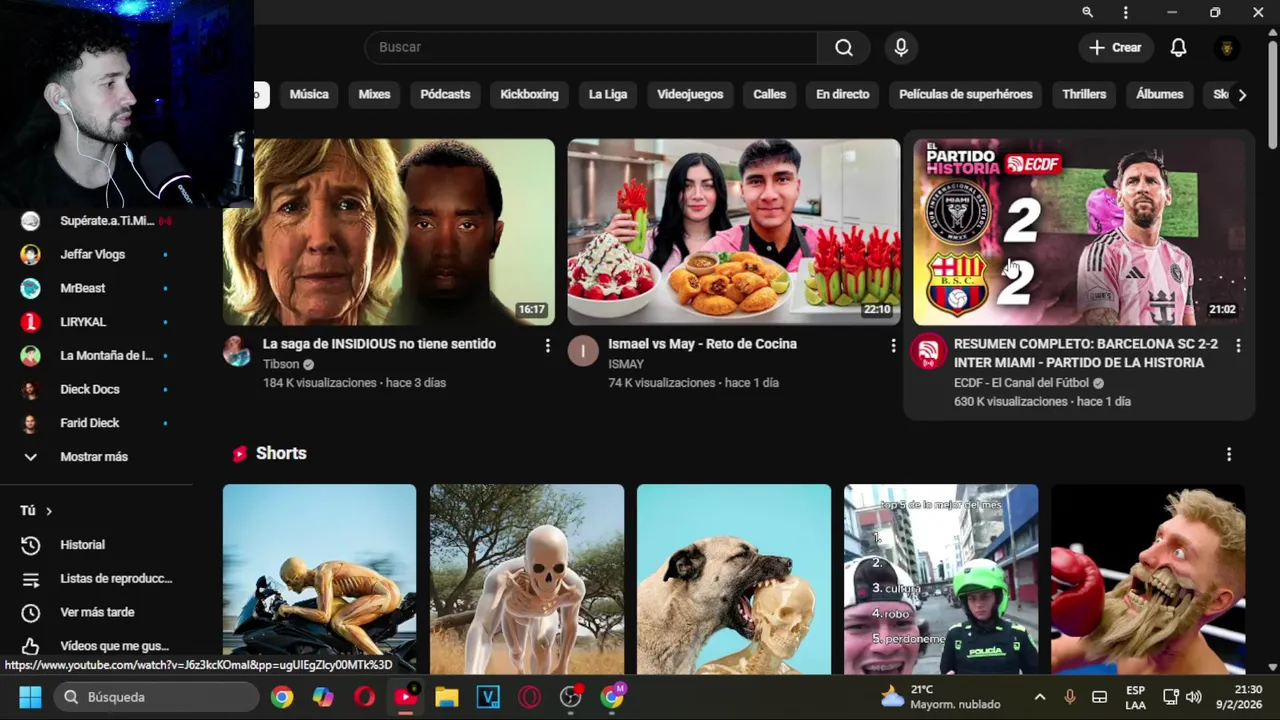The width and height of the screenshot is (1280, 720).
Task: Click the taskbar Búsqueda search box
Action: click(156, 697)
